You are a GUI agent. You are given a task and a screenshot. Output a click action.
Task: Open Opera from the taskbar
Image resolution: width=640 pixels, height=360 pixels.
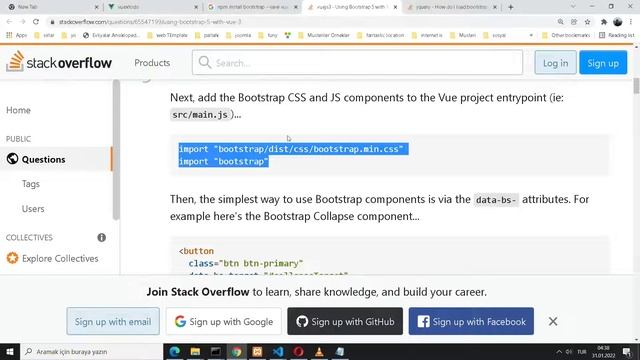(x=298, y=351)
